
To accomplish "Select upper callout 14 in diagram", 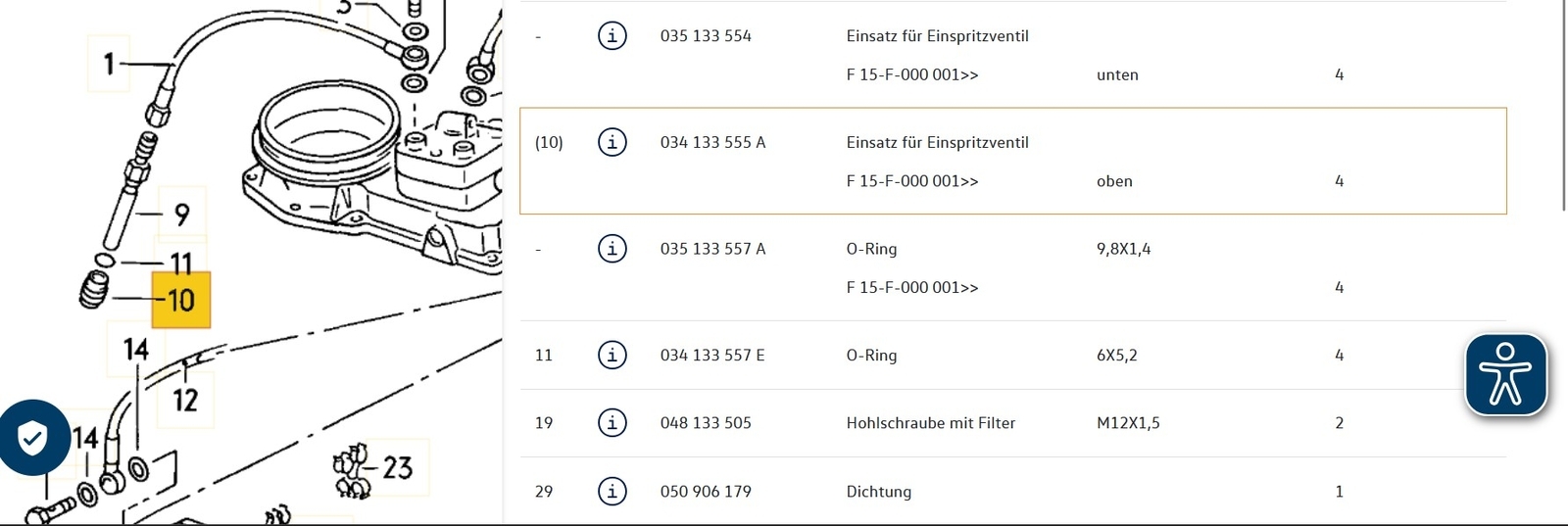I will point(136,349).
